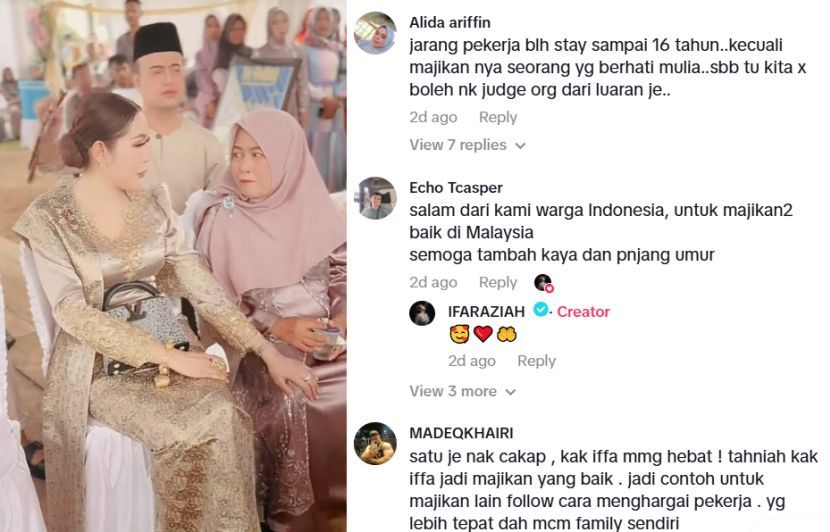Open IFARAZIAH creator avatar
830x532 pixels.
click(x=422, y=313)
